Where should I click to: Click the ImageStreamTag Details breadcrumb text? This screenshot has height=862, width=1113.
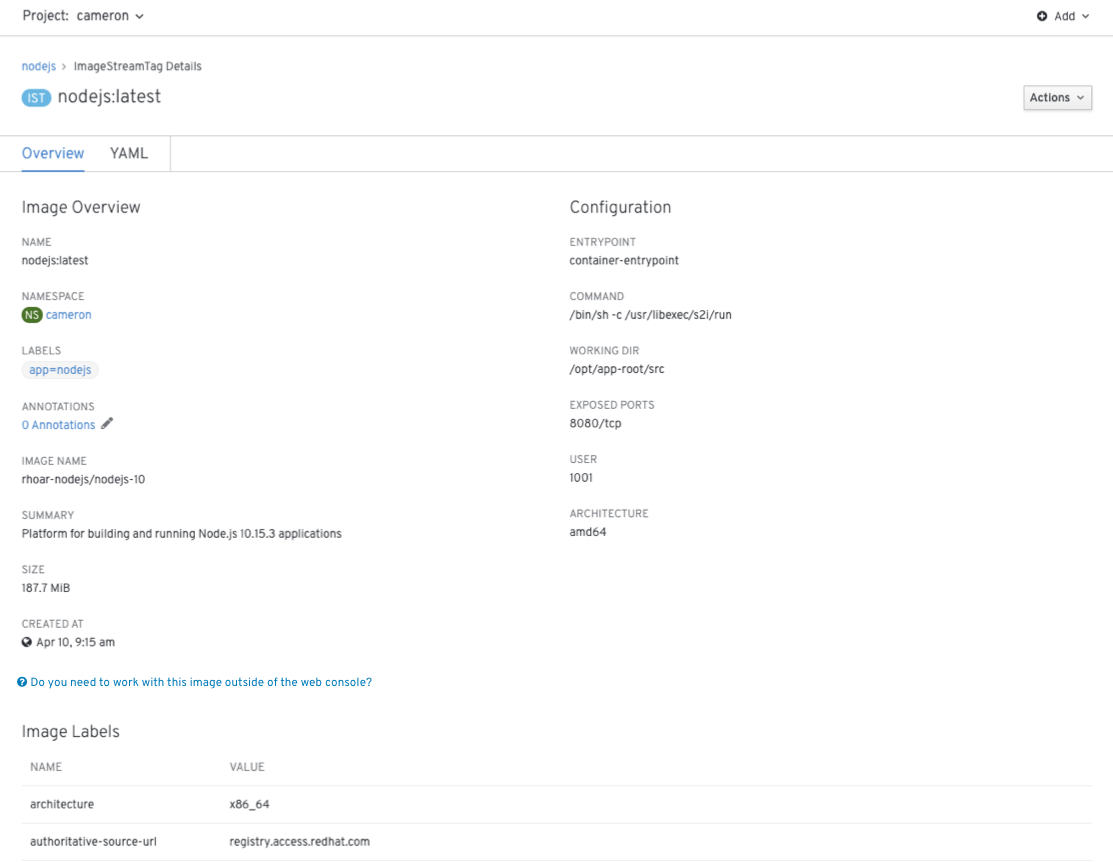[x=138, y=66]
